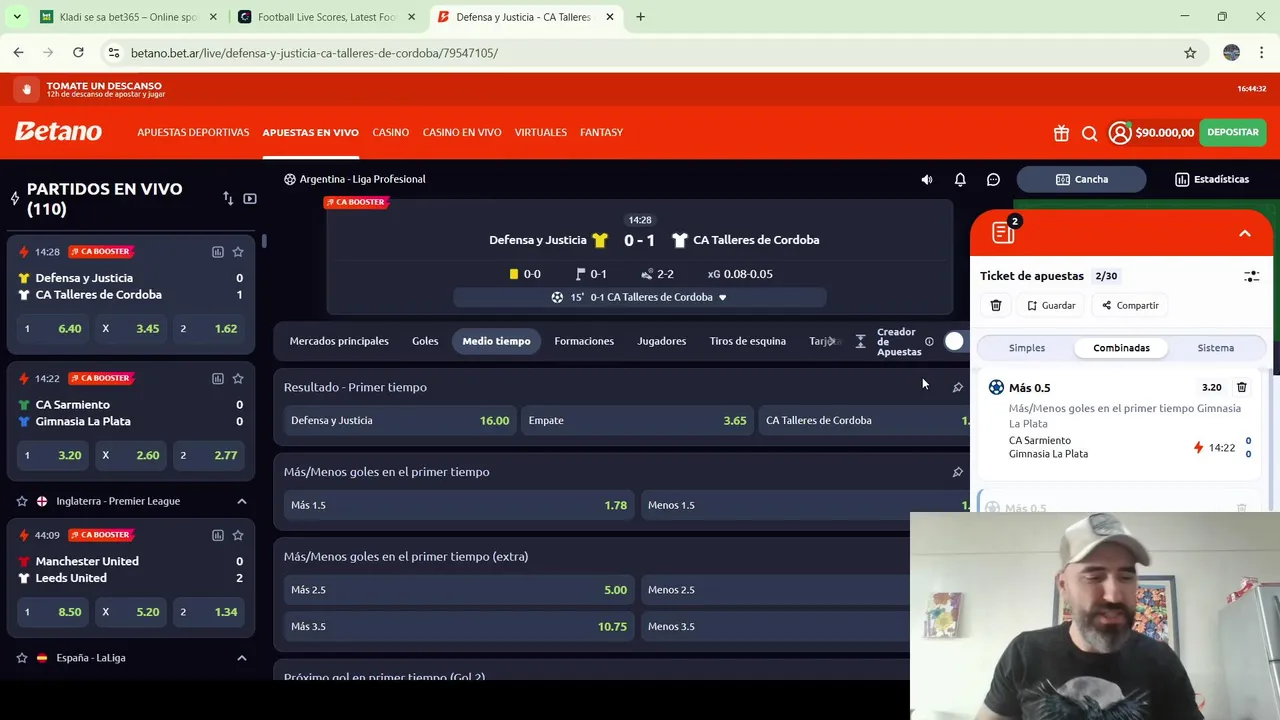Select Más 3.5 odds 10.75
This screenshot has height=720, width=1280.
coord(459,627)
